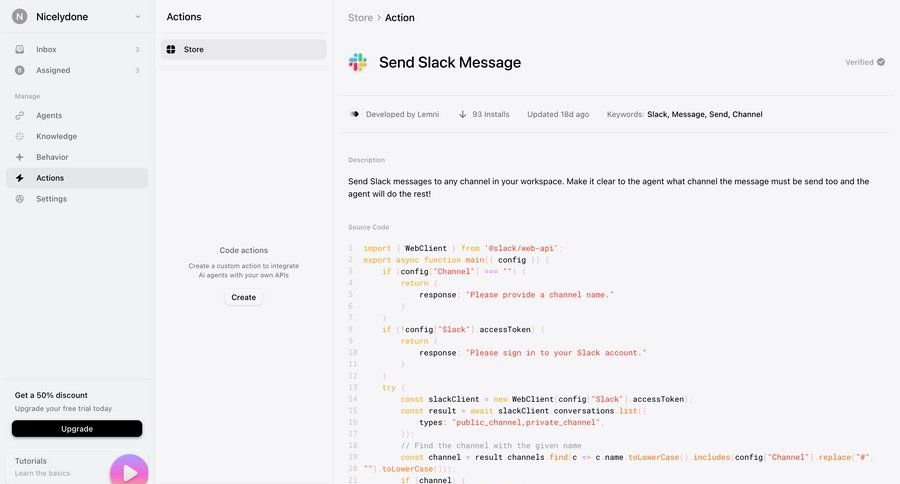Click the Nicelydone workspace avatar

click(x=20, y=17)
